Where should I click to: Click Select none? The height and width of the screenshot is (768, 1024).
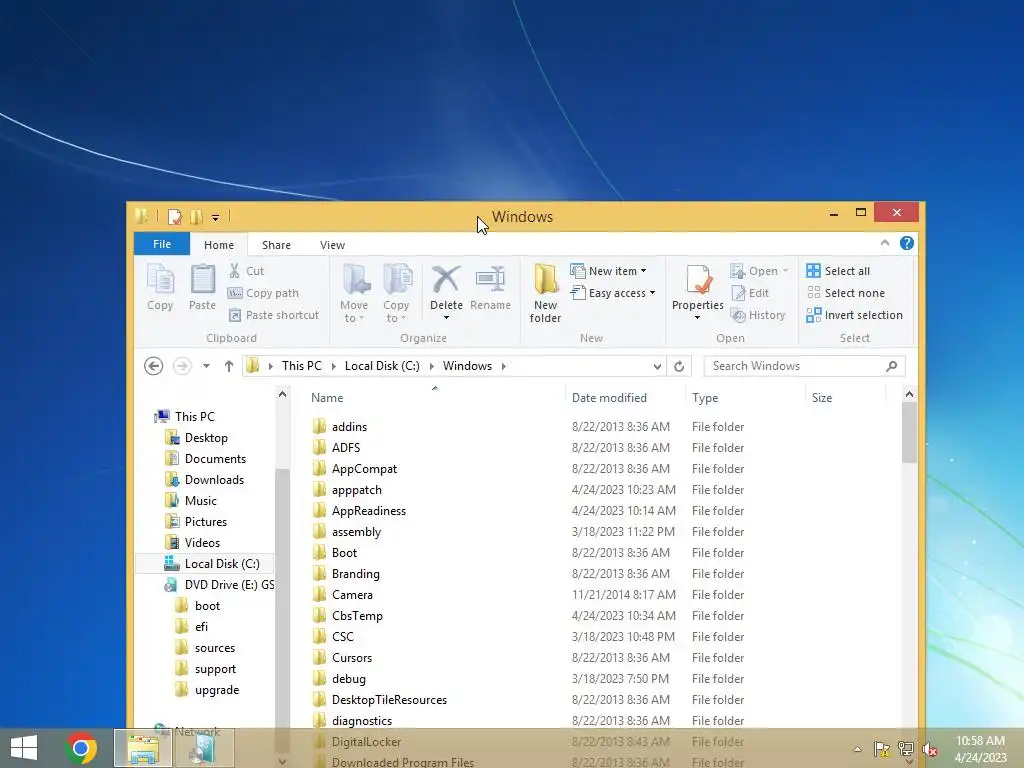[846, 293]
